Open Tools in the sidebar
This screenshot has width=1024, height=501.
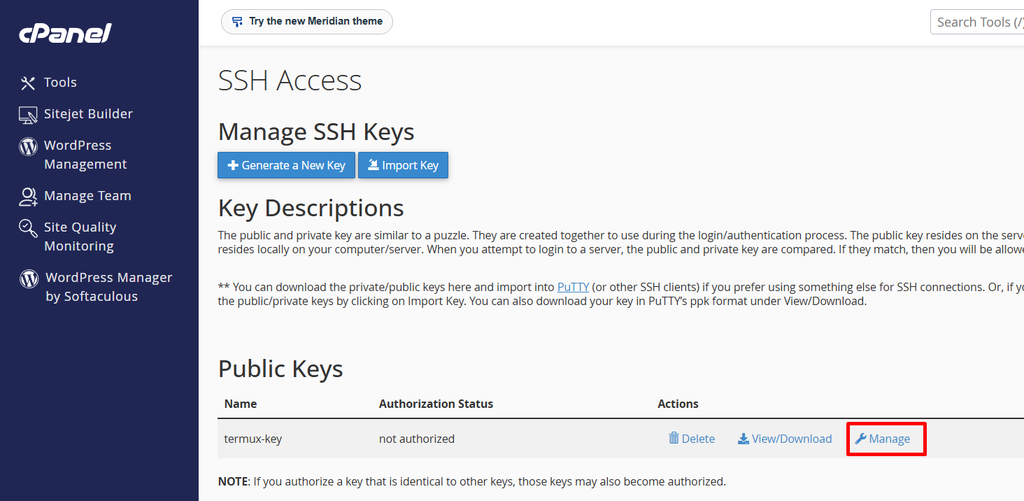coord(60,83)
